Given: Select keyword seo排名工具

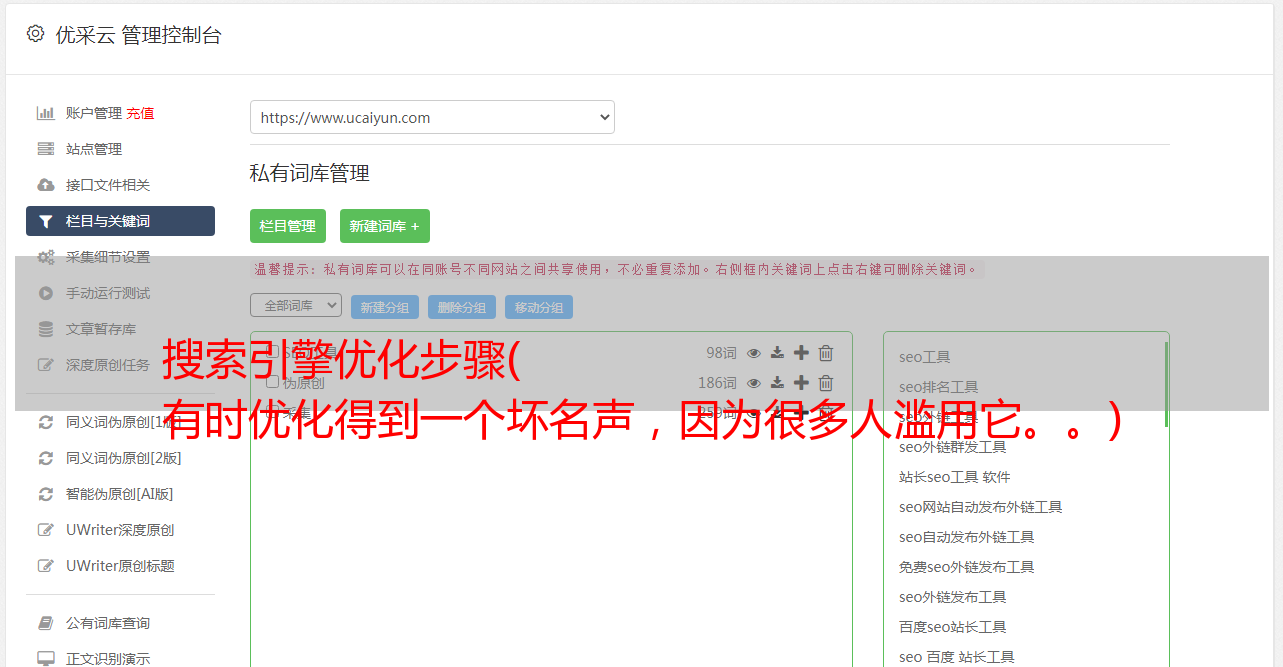Looking at the screenshot, I should [x=938, y=387].
